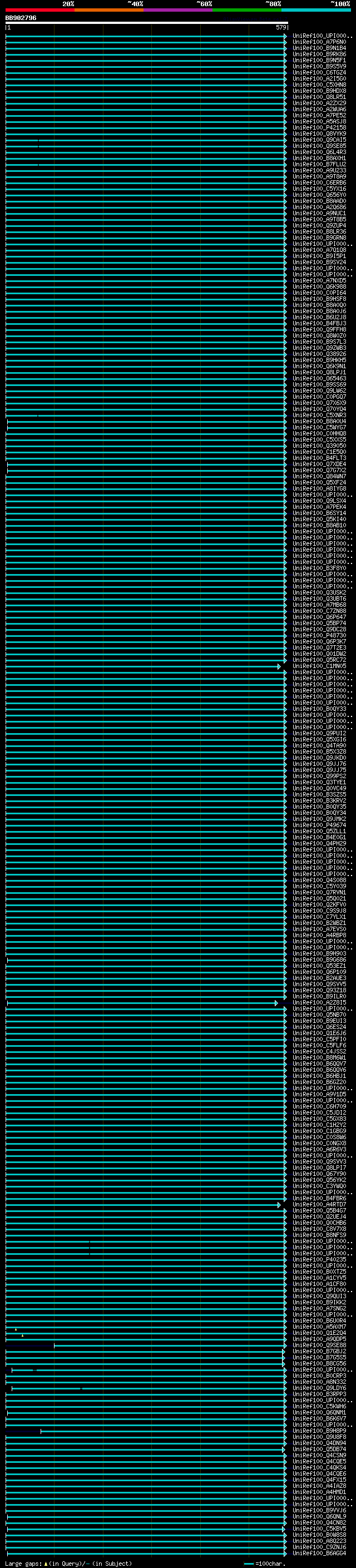Viewport: 356px width, 1568px height.
Task: Select hit label UniRef100_B8AXH1
Action: 319,159
